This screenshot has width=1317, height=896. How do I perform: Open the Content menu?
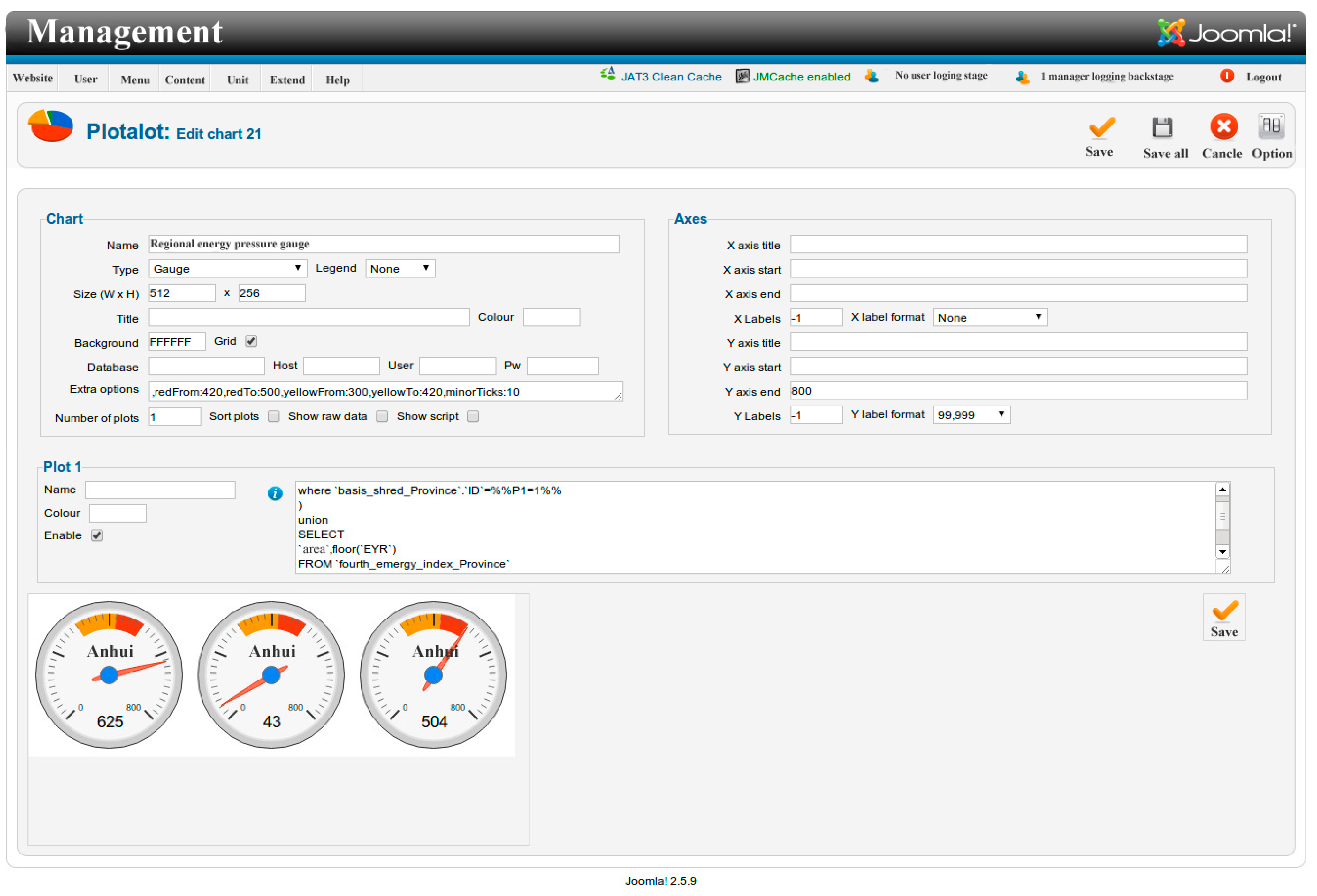[185, 79]
